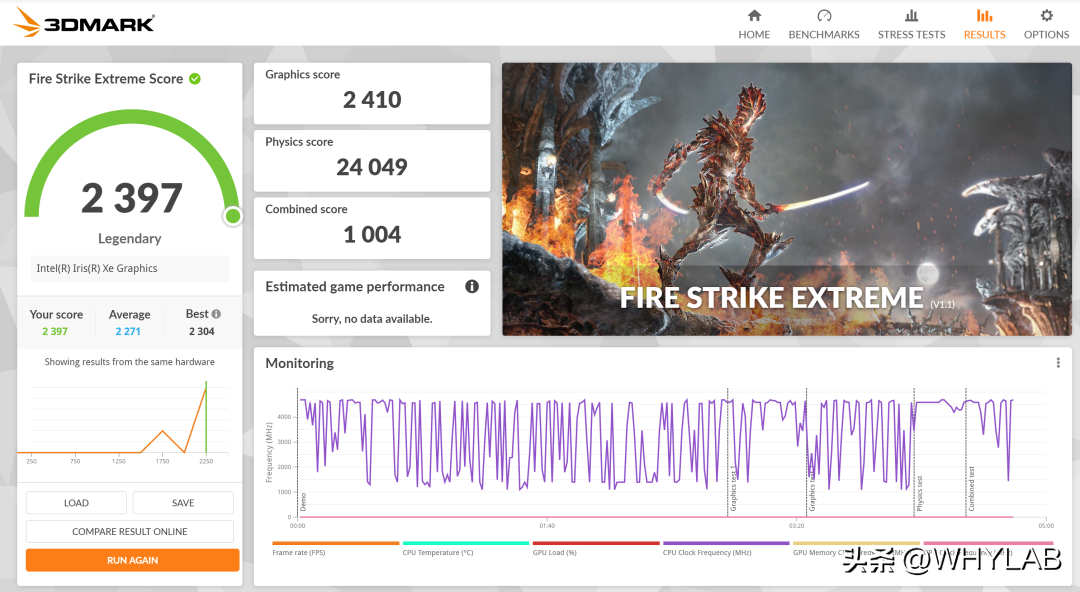1080x592 pixels.
Task: Click the Average score 2 271
Action: click(128, 331)
